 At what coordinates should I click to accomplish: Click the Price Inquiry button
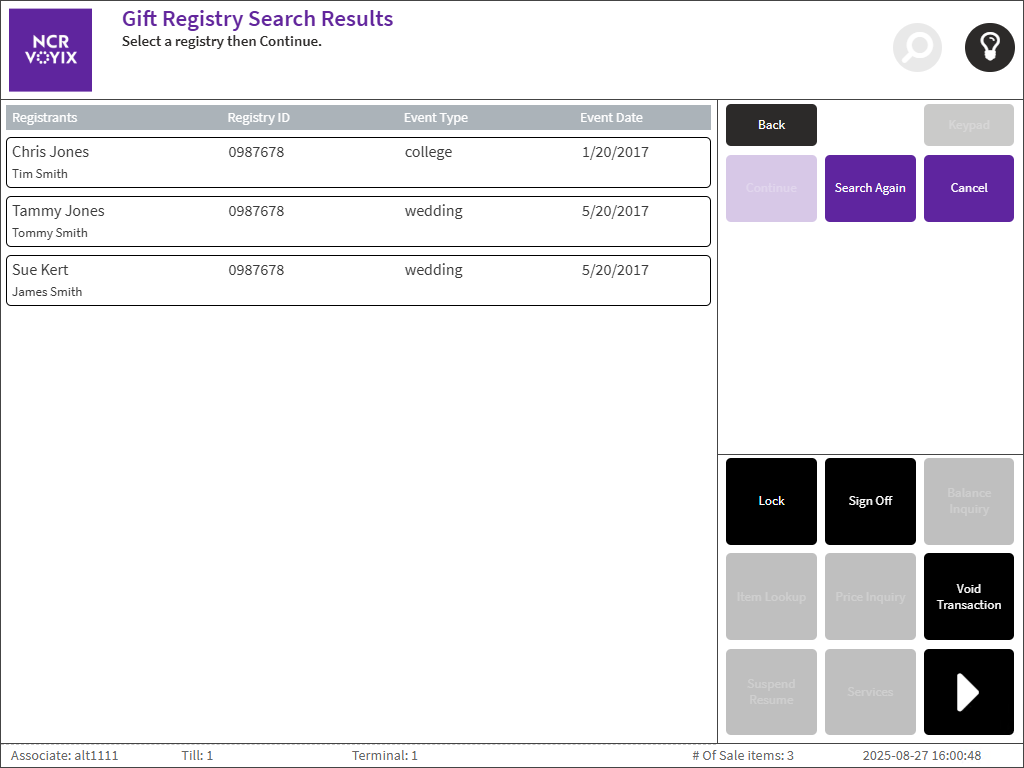tap(870, 597)
